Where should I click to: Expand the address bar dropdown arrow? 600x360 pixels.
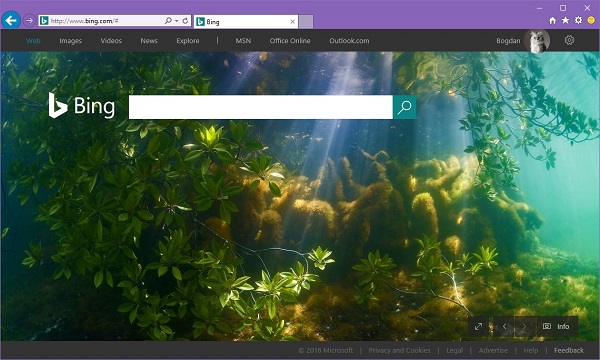click(x=176, y=21)
